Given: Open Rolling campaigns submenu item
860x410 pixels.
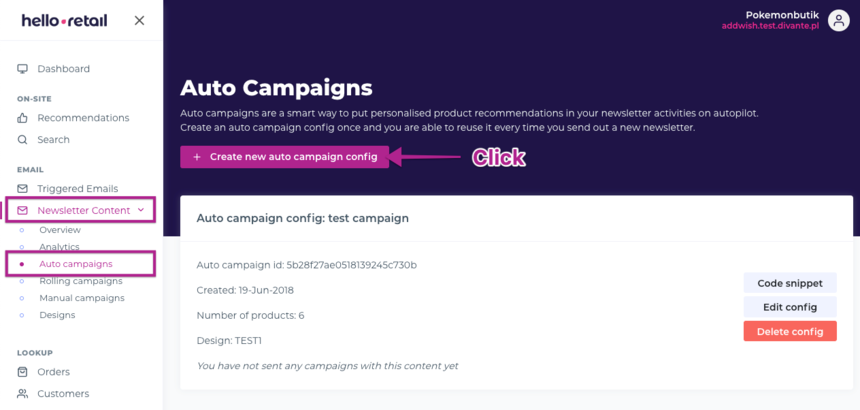Looking at the screenshot, I should pos(80,281).
